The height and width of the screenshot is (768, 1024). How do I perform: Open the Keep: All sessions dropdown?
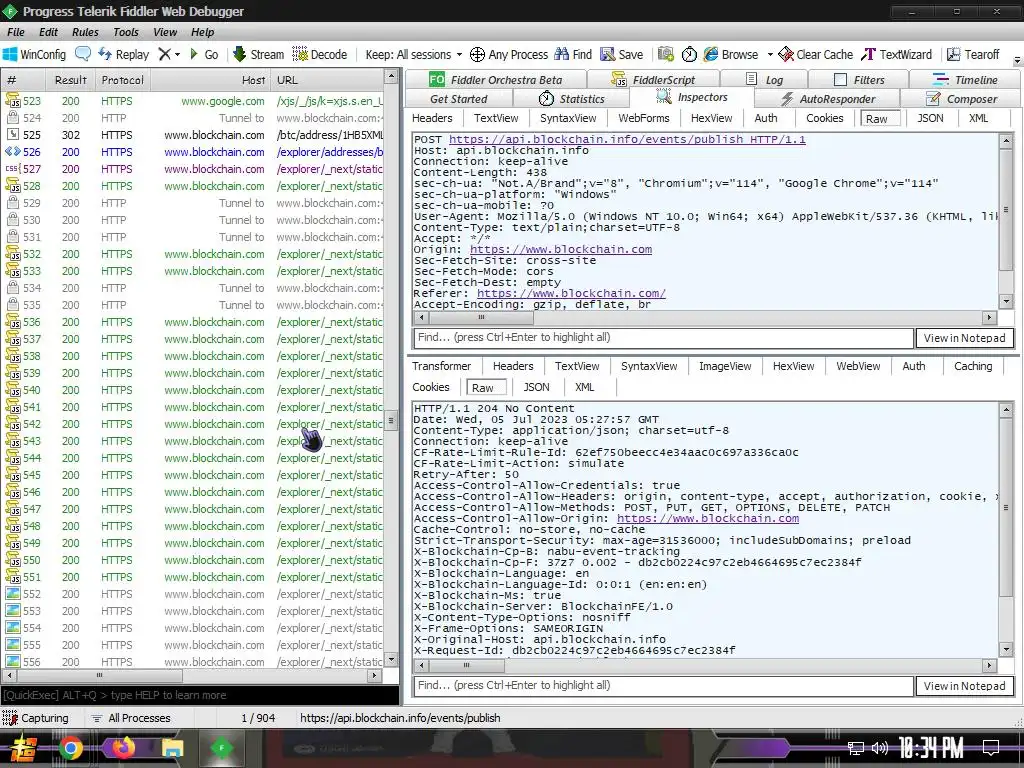[413, 54]
